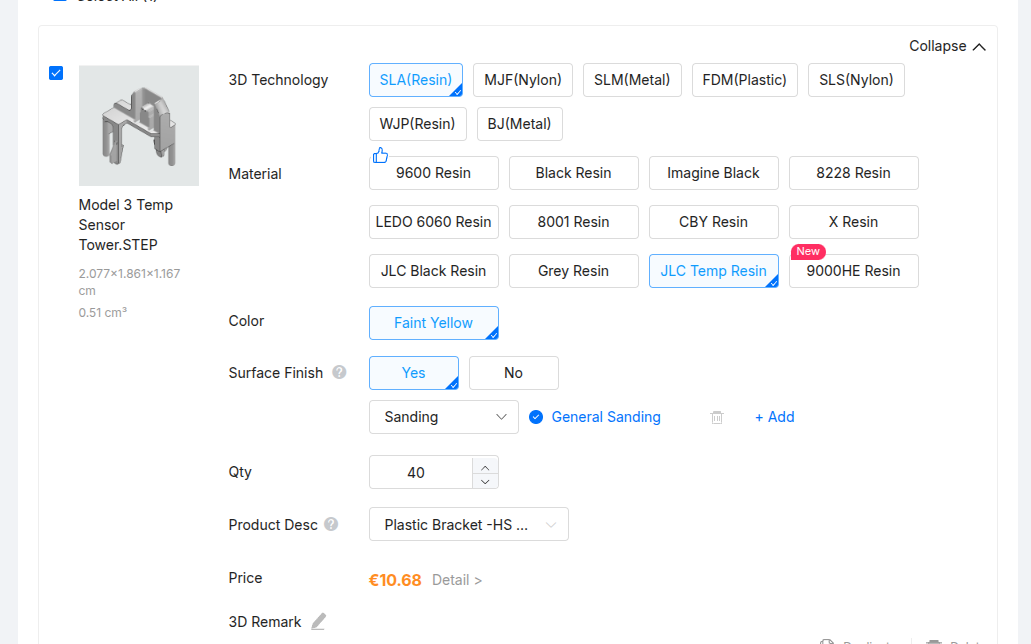Screen dimensions: 1031x644
Task: Set Surface Finish to No
Action: [513, 373]
